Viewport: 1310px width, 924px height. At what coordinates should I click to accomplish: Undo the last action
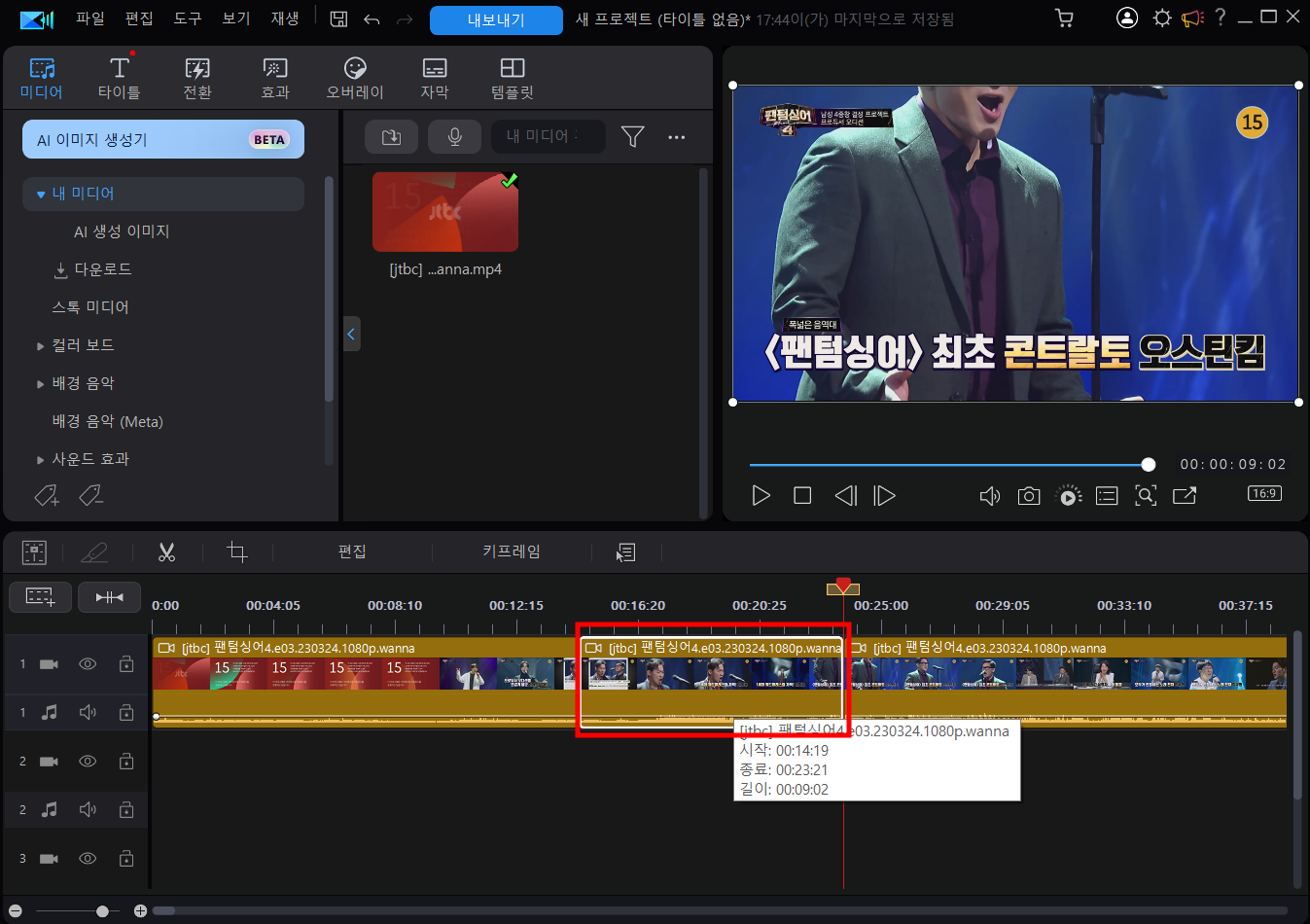pyautogui.click(x=372, y=18)
